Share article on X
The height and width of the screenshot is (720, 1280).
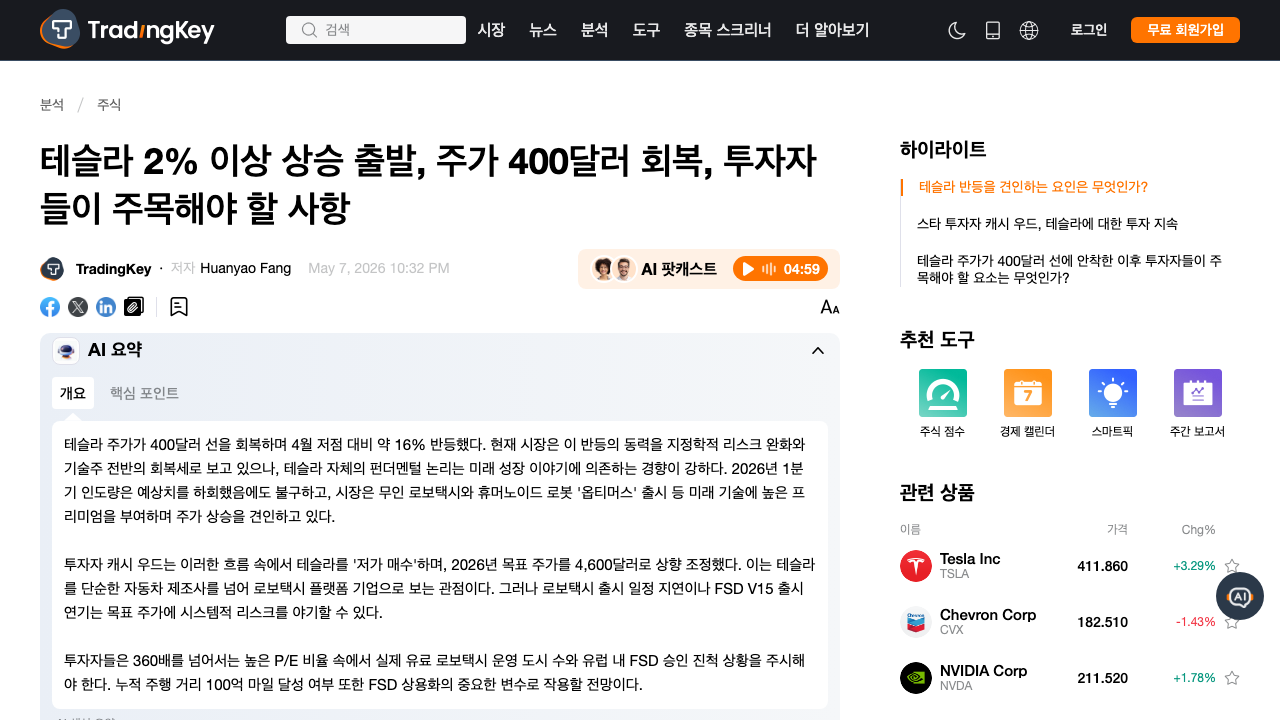pos(78,307)
